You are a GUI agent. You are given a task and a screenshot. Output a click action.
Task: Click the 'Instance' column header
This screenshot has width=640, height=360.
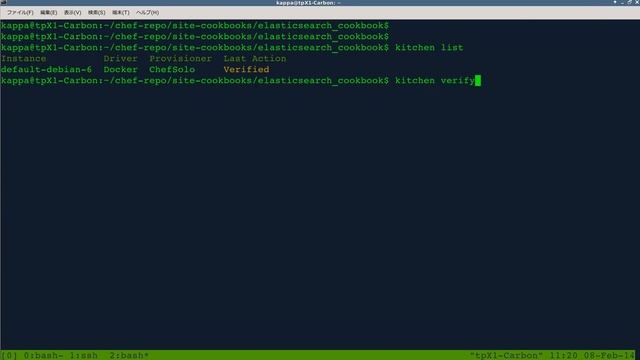coord(23,58)
